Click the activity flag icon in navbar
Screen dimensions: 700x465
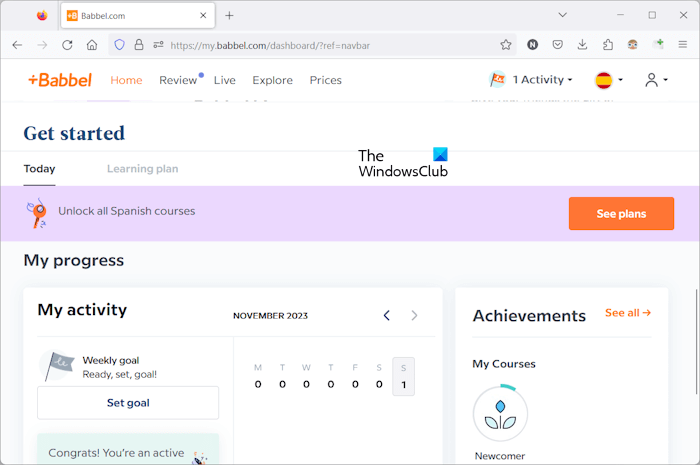497,80
